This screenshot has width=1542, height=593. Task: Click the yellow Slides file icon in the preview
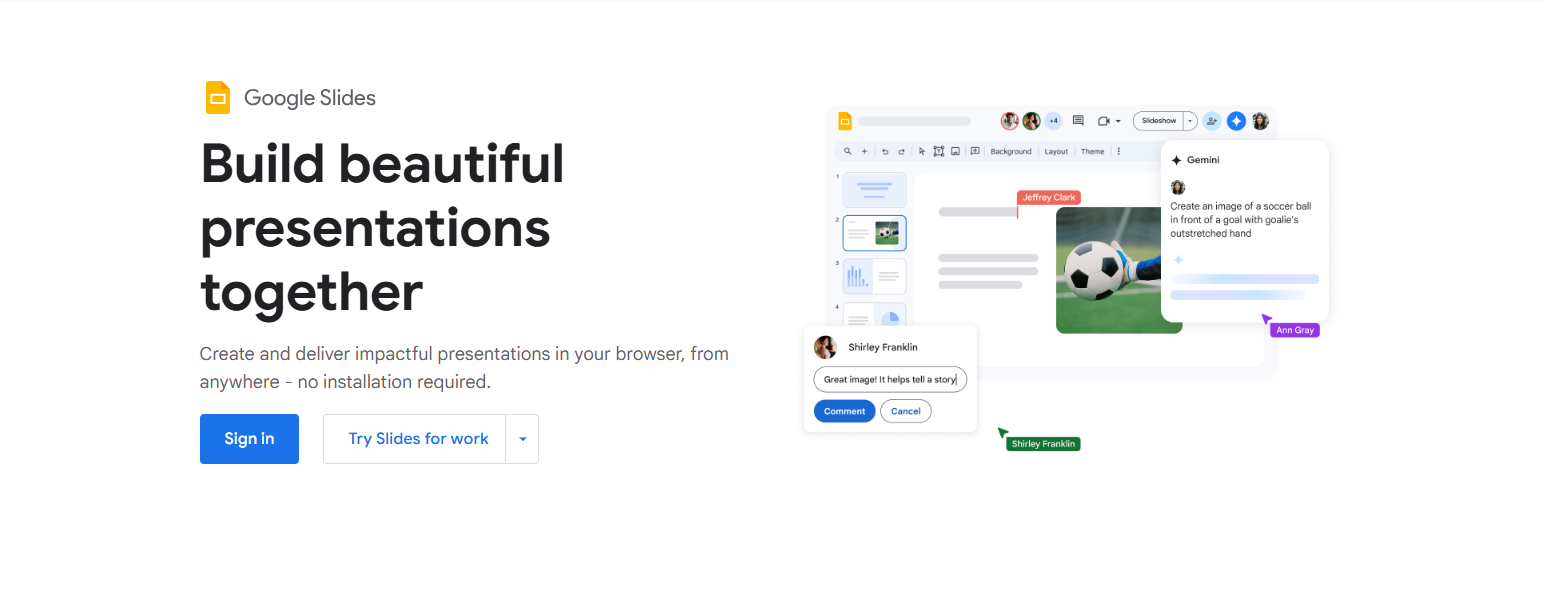pyautogui.click(x=844, y=122)
